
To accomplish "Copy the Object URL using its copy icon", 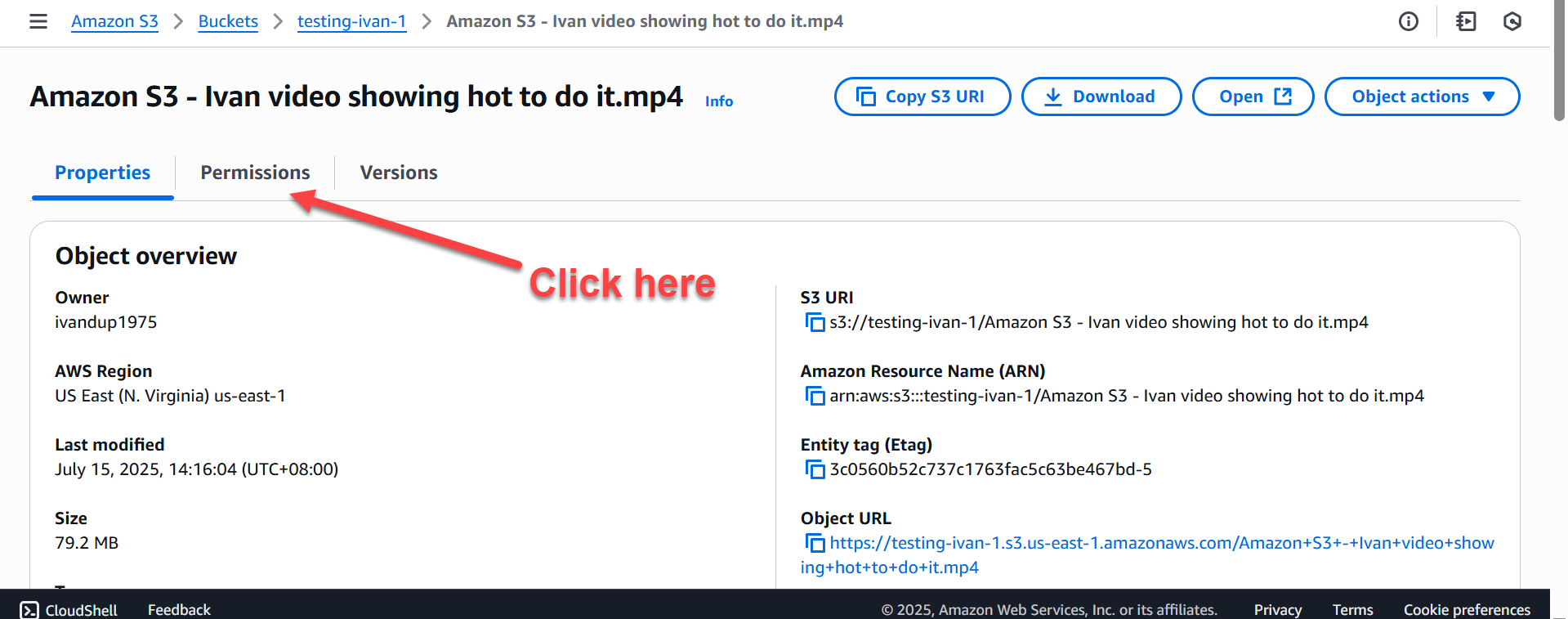I will (x=815, y=543).
